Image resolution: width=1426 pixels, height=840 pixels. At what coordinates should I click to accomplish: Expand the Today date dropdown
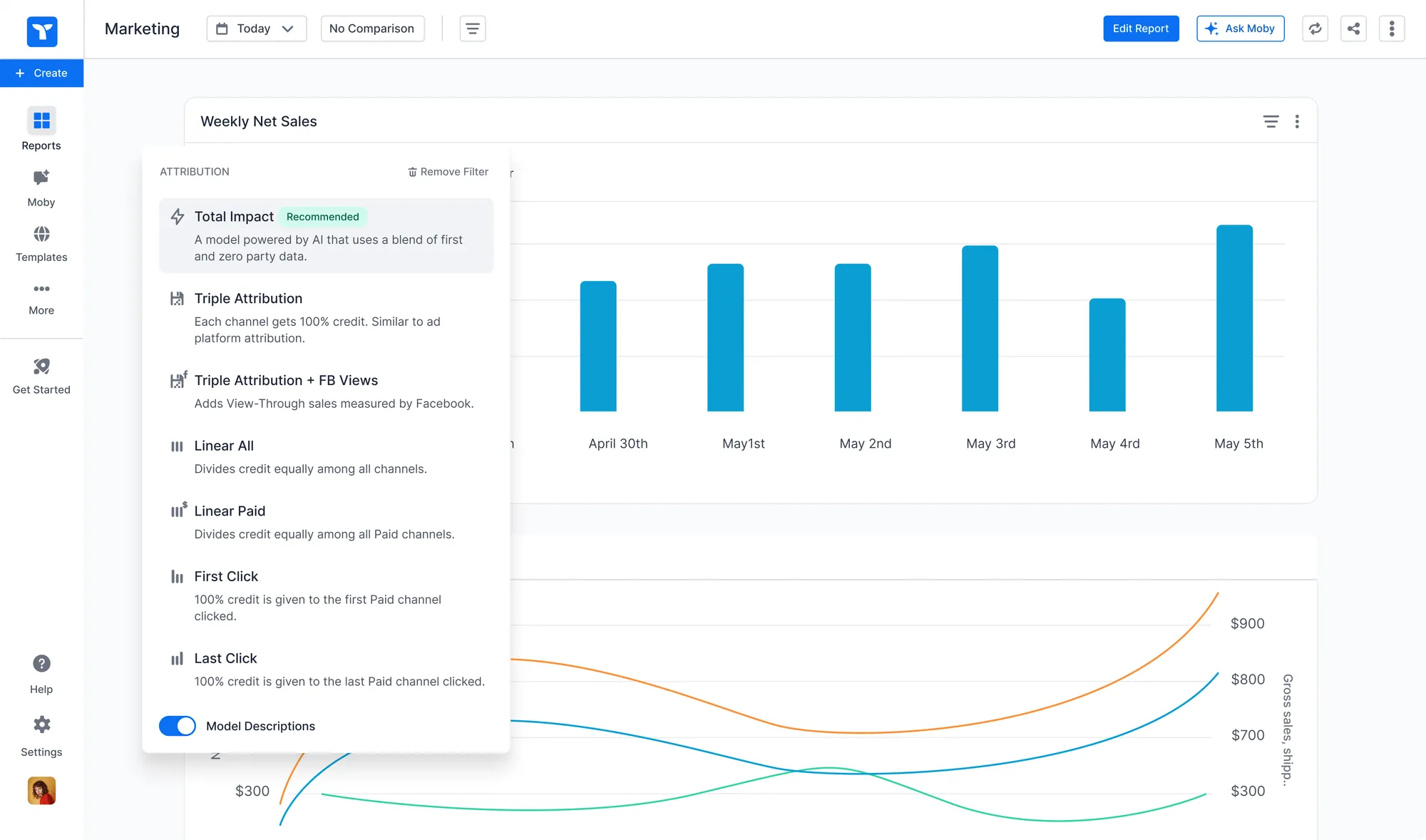pyautogui.click(x=256, y=29)
